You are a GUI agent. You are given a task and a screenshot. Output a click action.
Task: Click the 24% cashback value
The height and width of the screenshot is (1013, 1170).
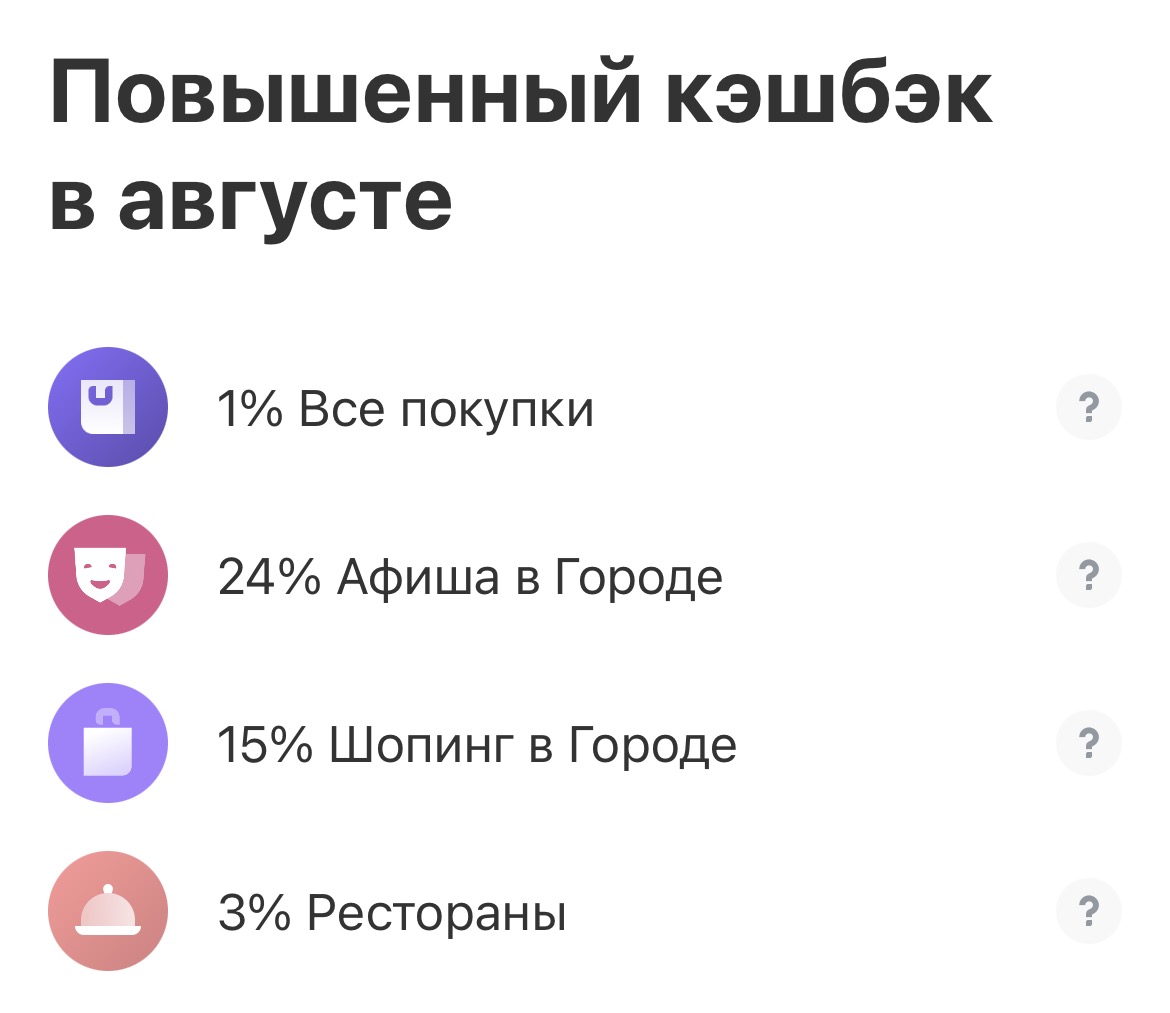(269, 577)
